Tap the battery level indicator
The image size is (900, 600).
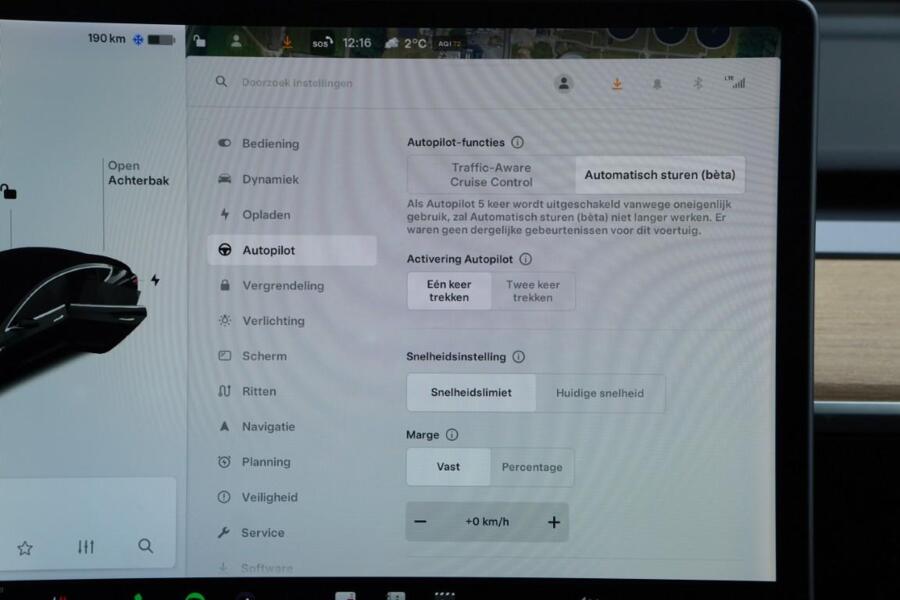161,40
